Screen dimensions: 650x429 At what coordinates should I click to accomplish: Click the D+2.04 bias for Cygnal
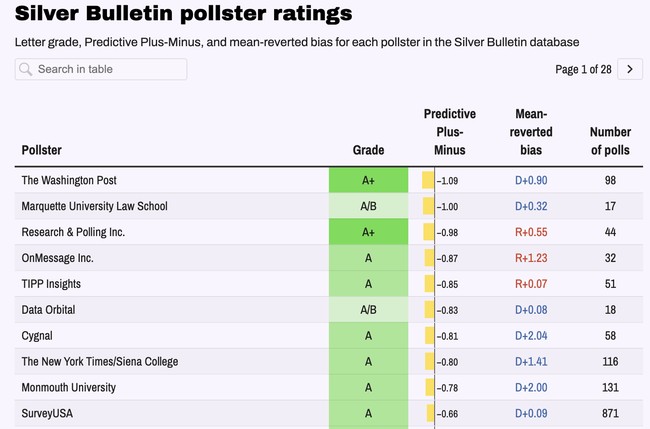pos(530,336)
